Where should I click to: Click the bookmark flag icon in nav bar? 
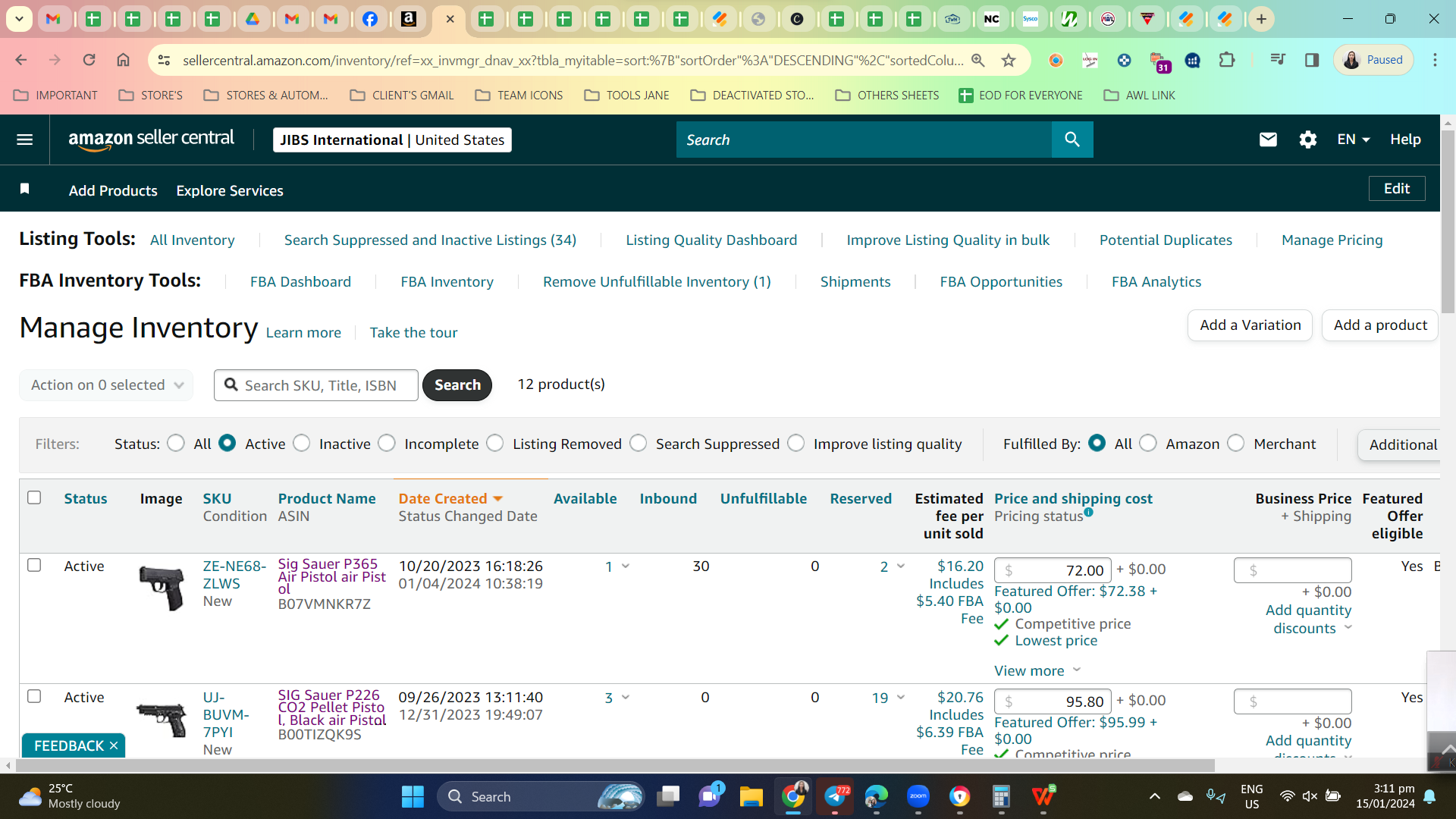[x=24, y=189]
